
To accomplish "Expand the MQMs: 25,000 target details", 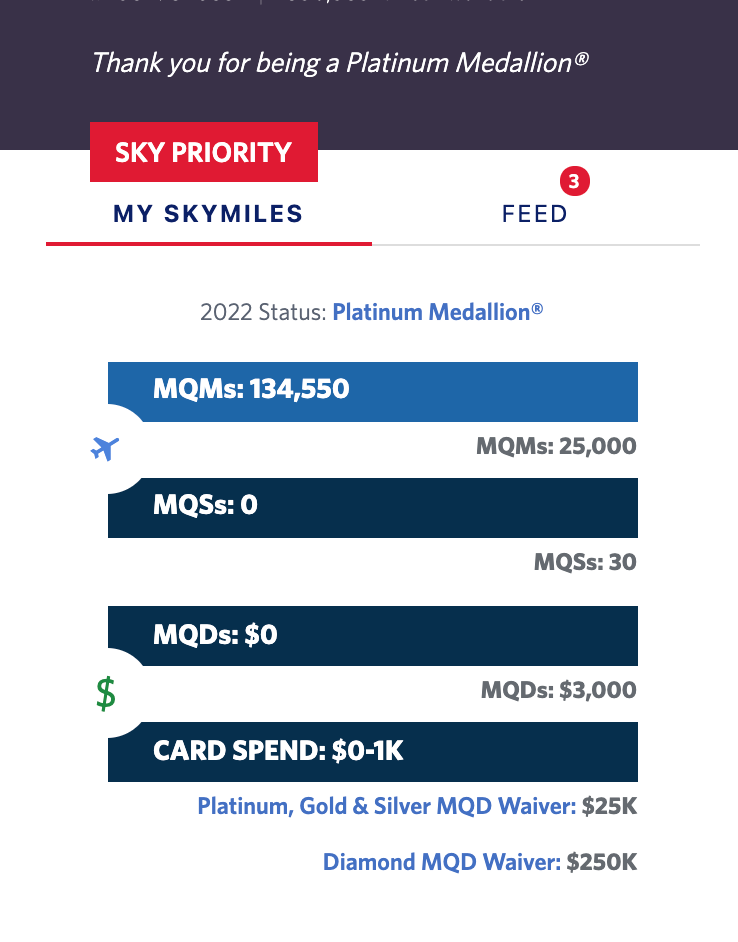I will point(557,446).
